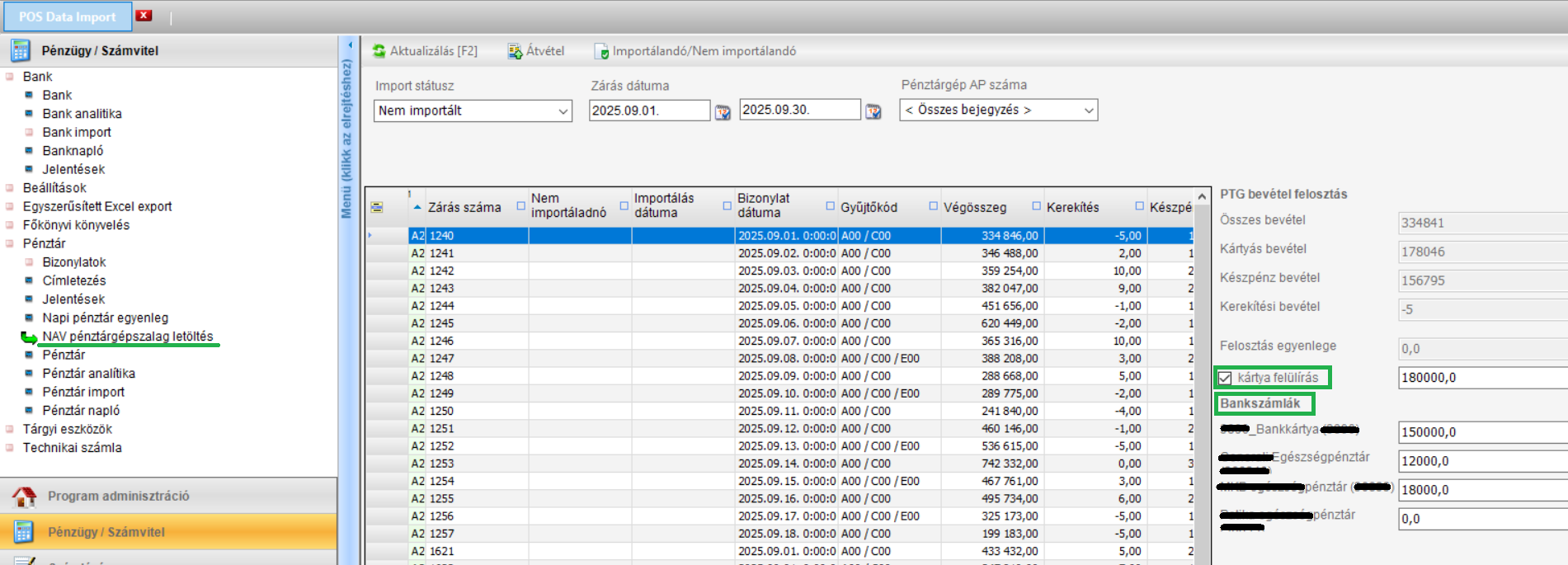The height and width of the screenshot is (565, 1568).
Task: Toggle the Nem importálandó column filter checkbox
Action: click(x=521, y=206)
